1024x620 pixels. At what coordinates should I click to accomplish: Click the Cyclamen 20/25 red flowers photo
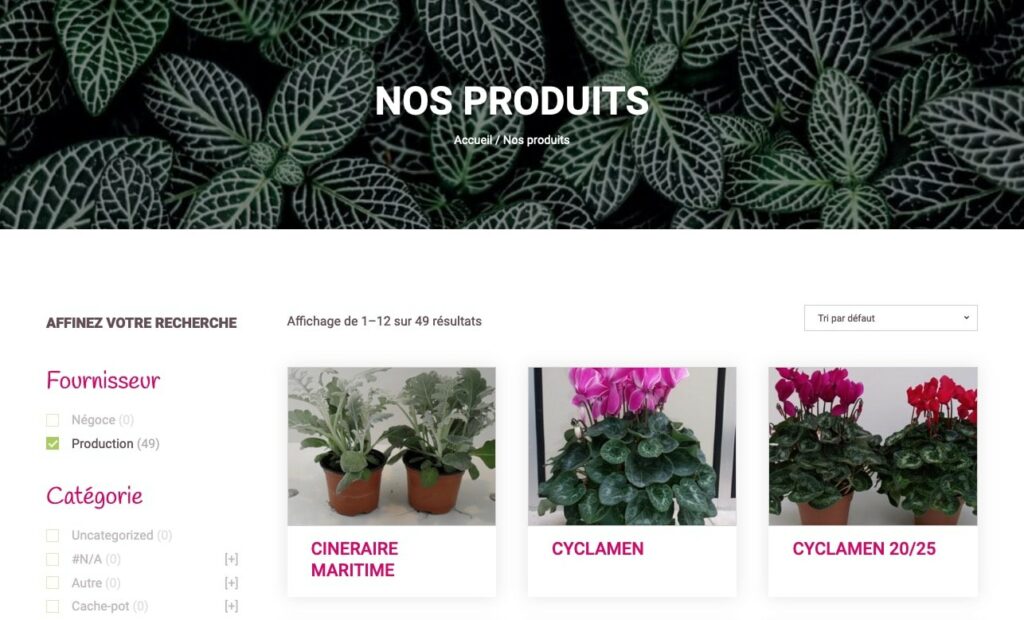[873, 446]
